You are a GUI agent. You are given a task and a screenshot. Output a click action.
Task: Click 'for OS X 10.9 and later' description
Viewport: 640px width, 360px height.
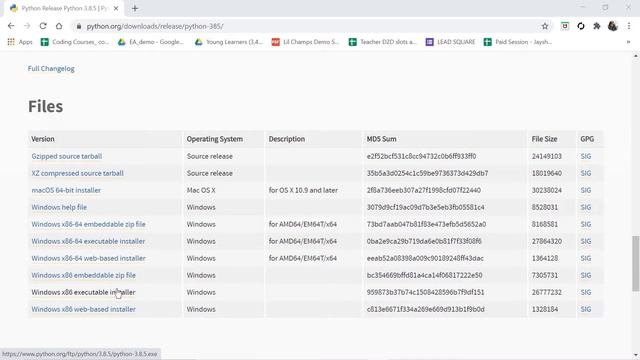tap(303, 190)
